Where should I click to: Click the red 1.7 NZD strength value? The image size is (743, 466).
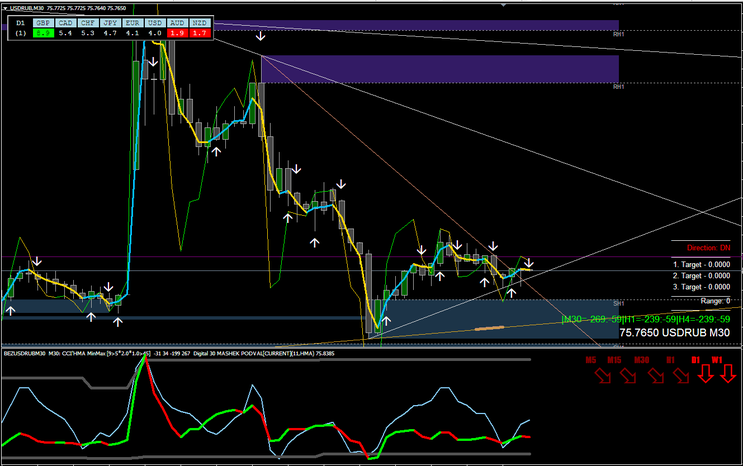[x=199, y=33]
